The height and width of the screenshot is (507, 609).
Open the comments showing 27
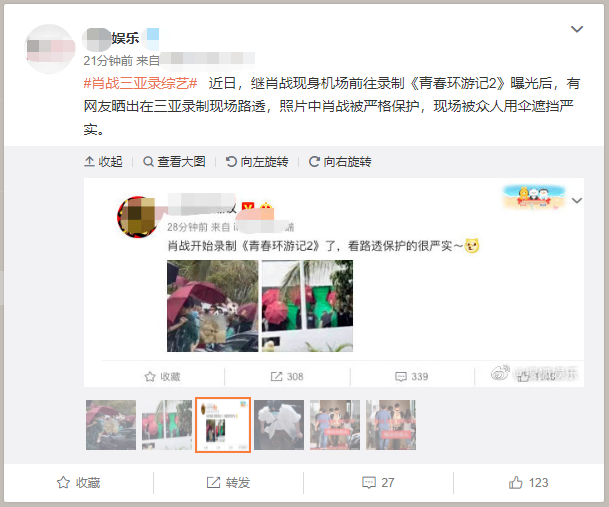(x=378, y=483)
